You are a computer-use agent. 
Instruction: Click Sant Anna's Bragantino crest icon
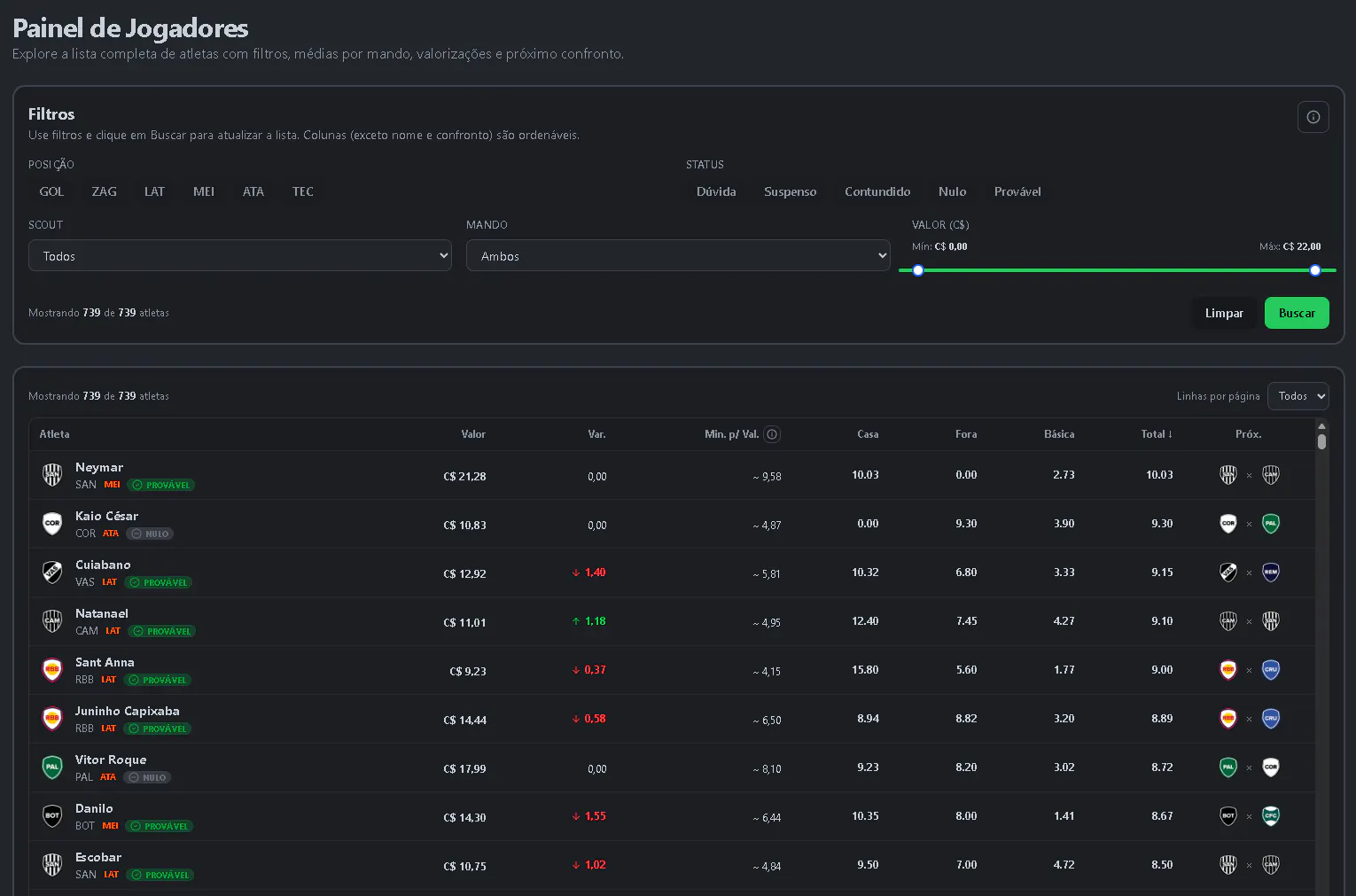coord(52,670)
